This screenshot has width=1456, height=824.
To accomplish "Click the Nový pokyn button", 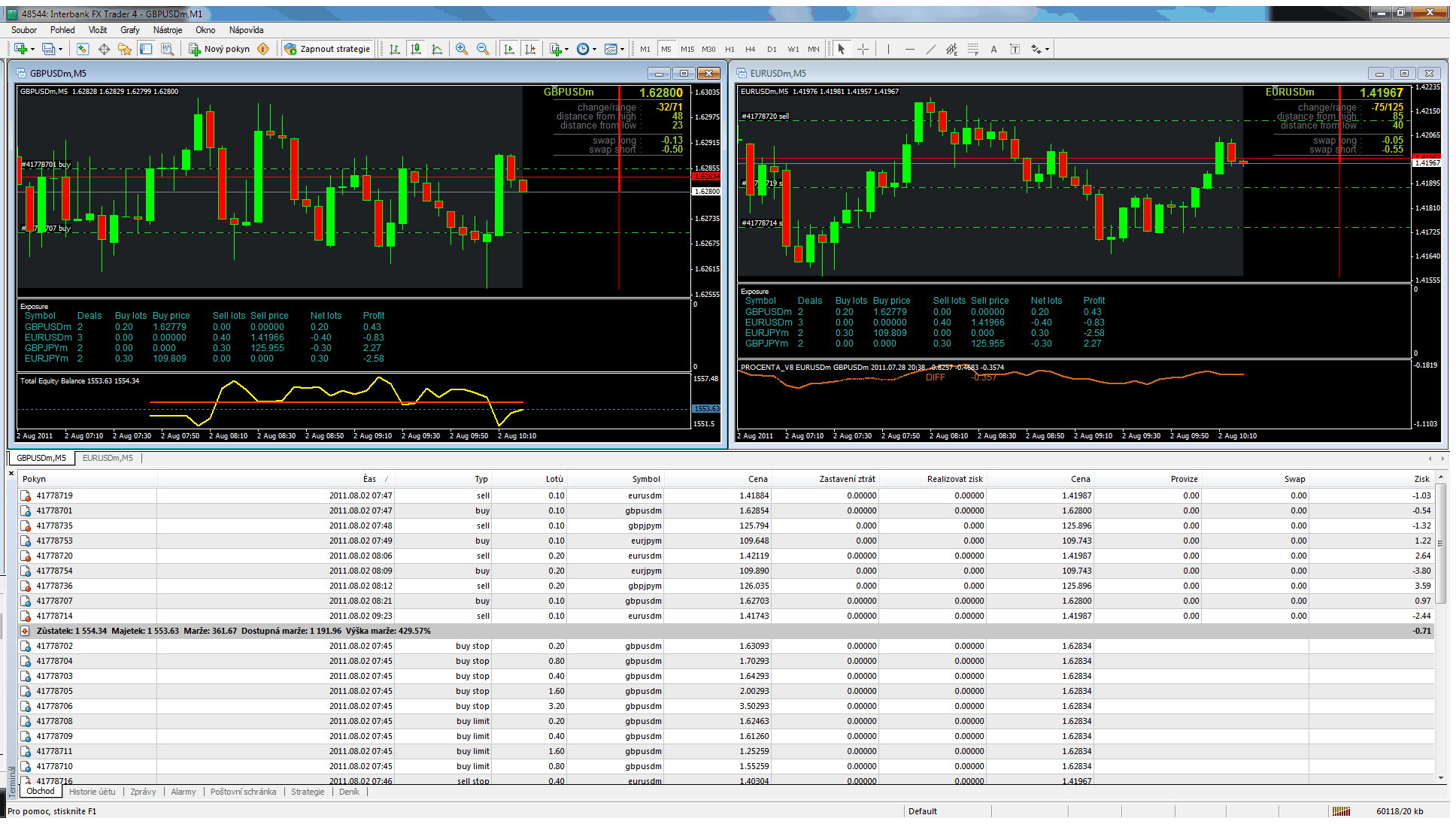I will coord(219,49).
